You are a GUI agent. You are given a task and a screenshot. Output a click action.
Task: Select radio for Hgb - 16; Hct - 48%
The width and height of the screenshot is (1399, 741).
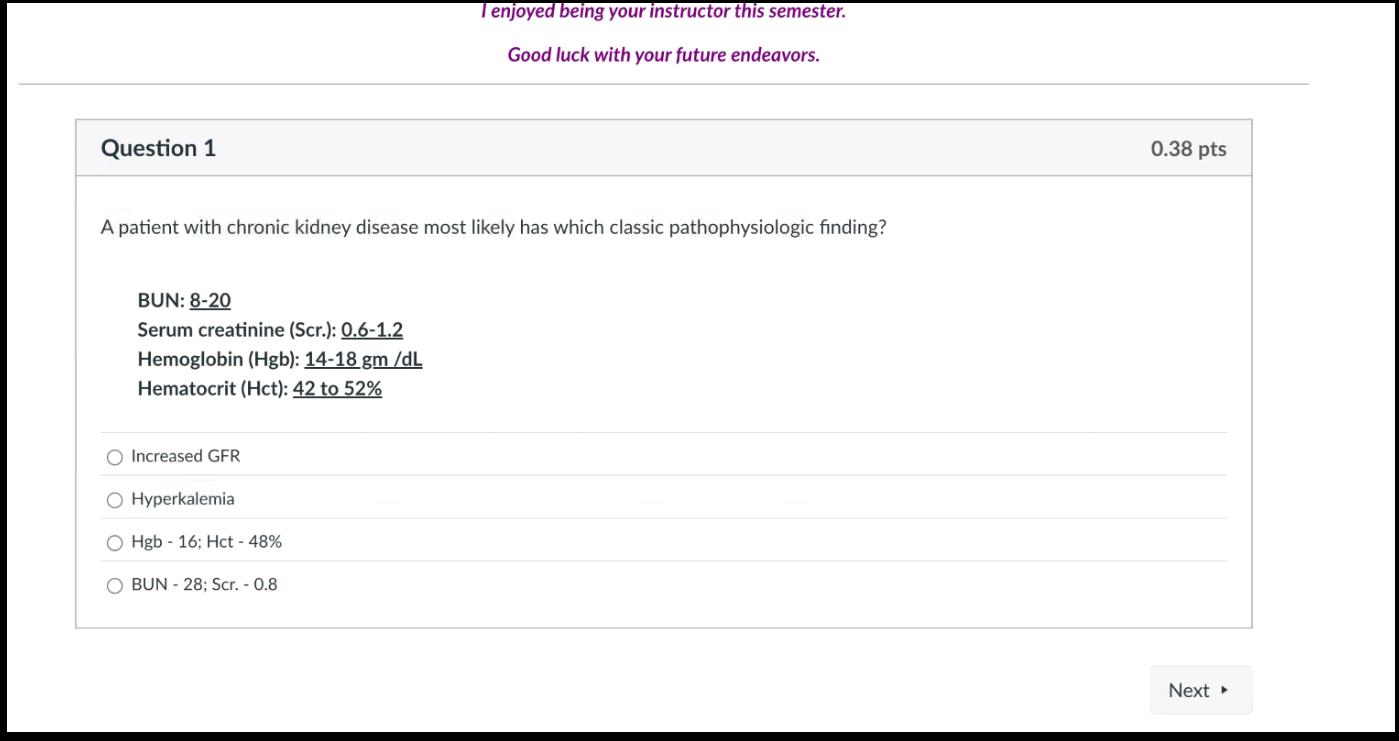[x=115, y=543]
